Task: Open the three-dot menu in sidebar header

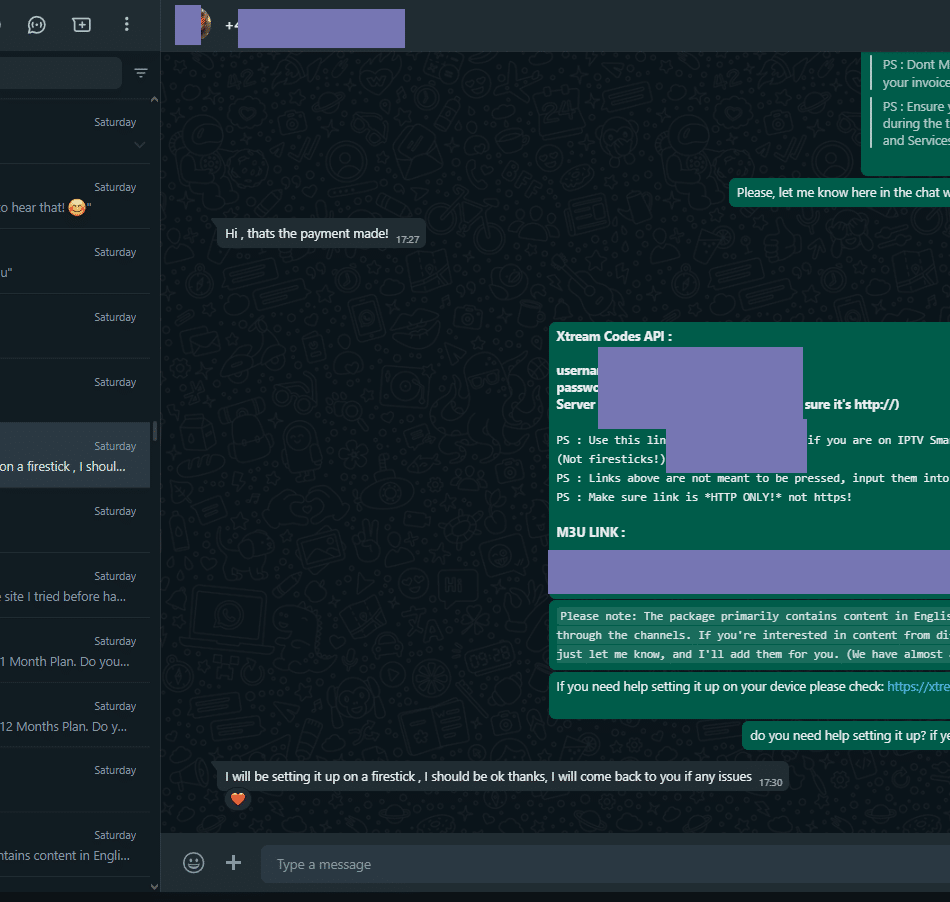Action: pyautogui.click(x=126, y=24)
